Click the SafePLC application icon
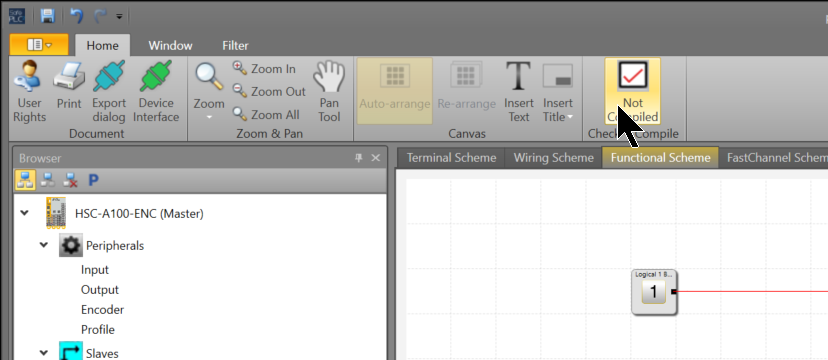 click(17, 16)
